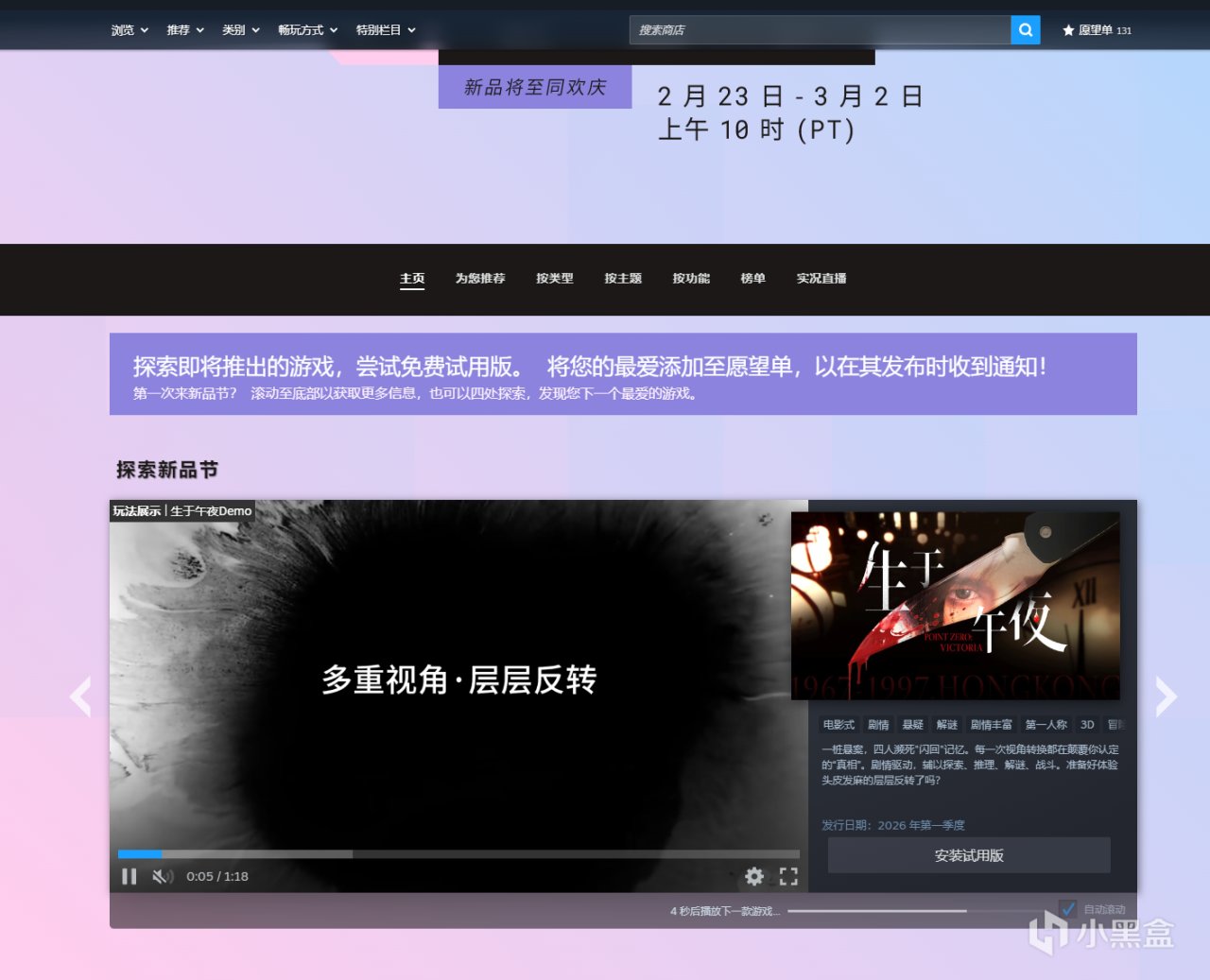Viewport: 1210px width, 980px height.
Task: Expand the 浏览 dropdown menu
Action: [x=130, y=30]
